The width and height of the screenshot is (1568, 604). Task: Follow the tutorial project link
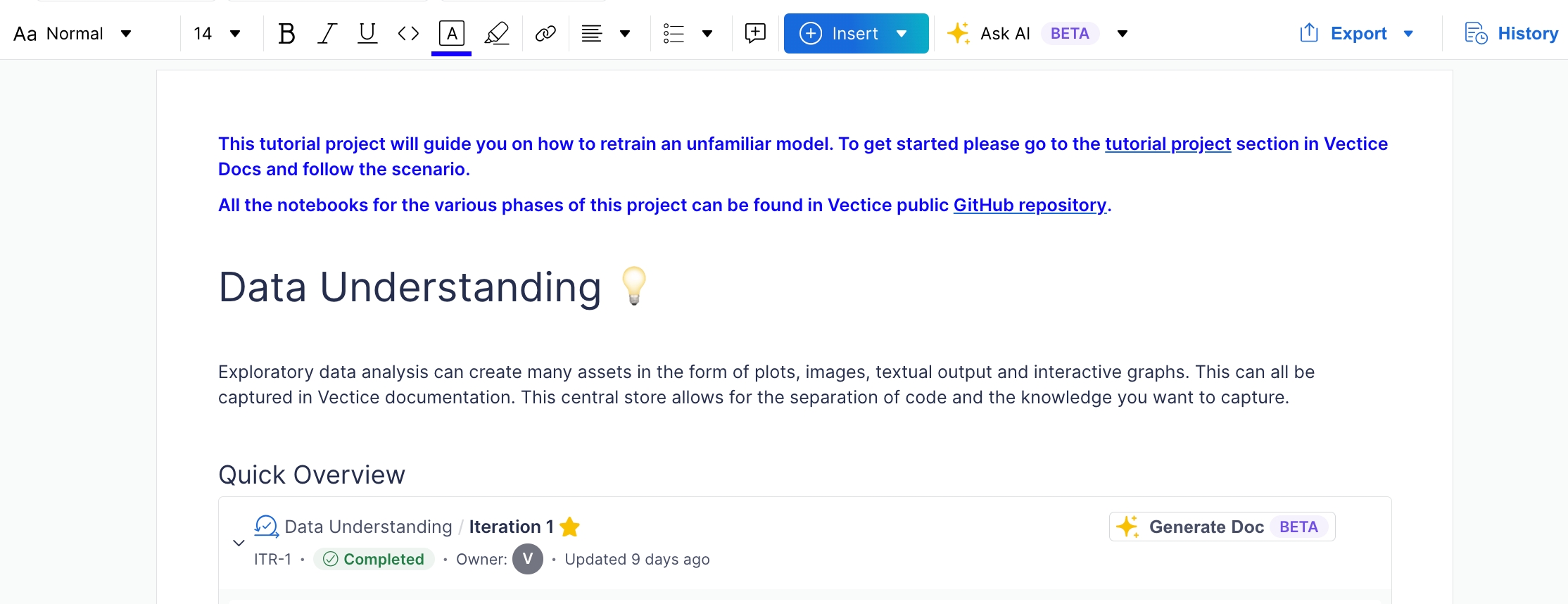(1168, 144)
